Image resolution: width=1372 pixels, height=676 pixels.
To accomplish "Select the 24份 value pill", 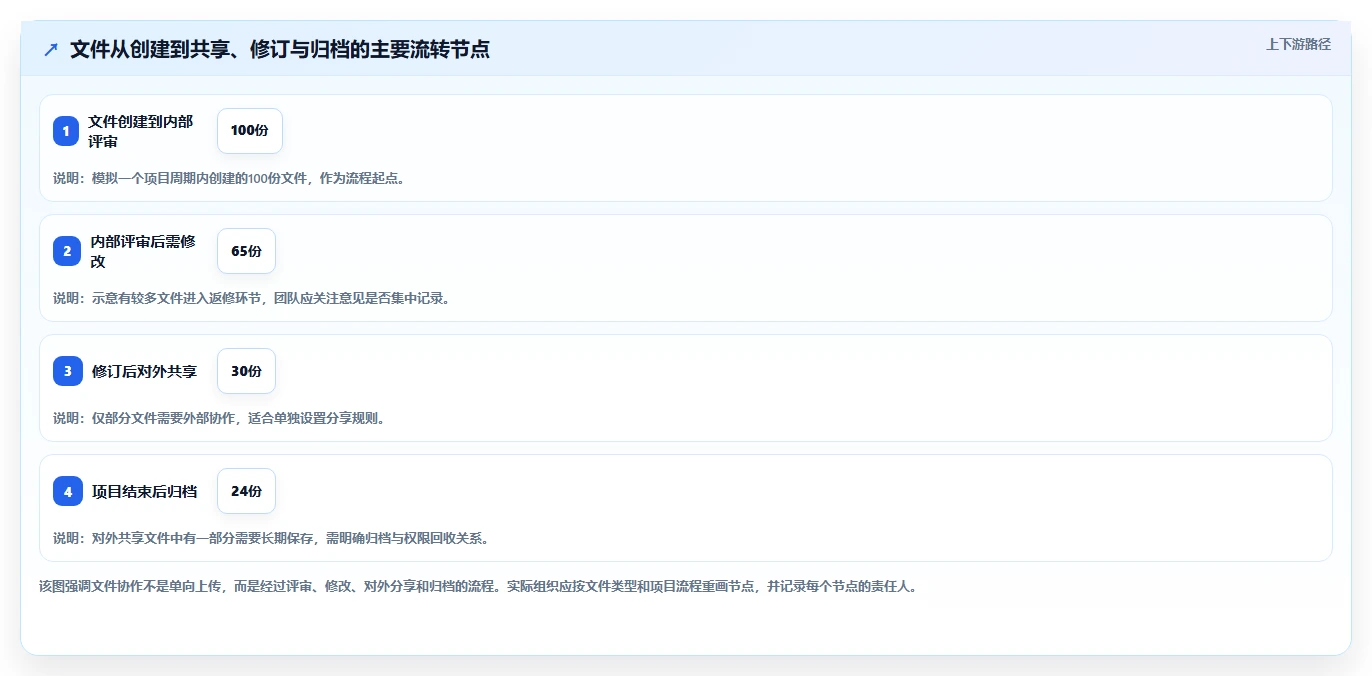I will (x=246, y=491).
